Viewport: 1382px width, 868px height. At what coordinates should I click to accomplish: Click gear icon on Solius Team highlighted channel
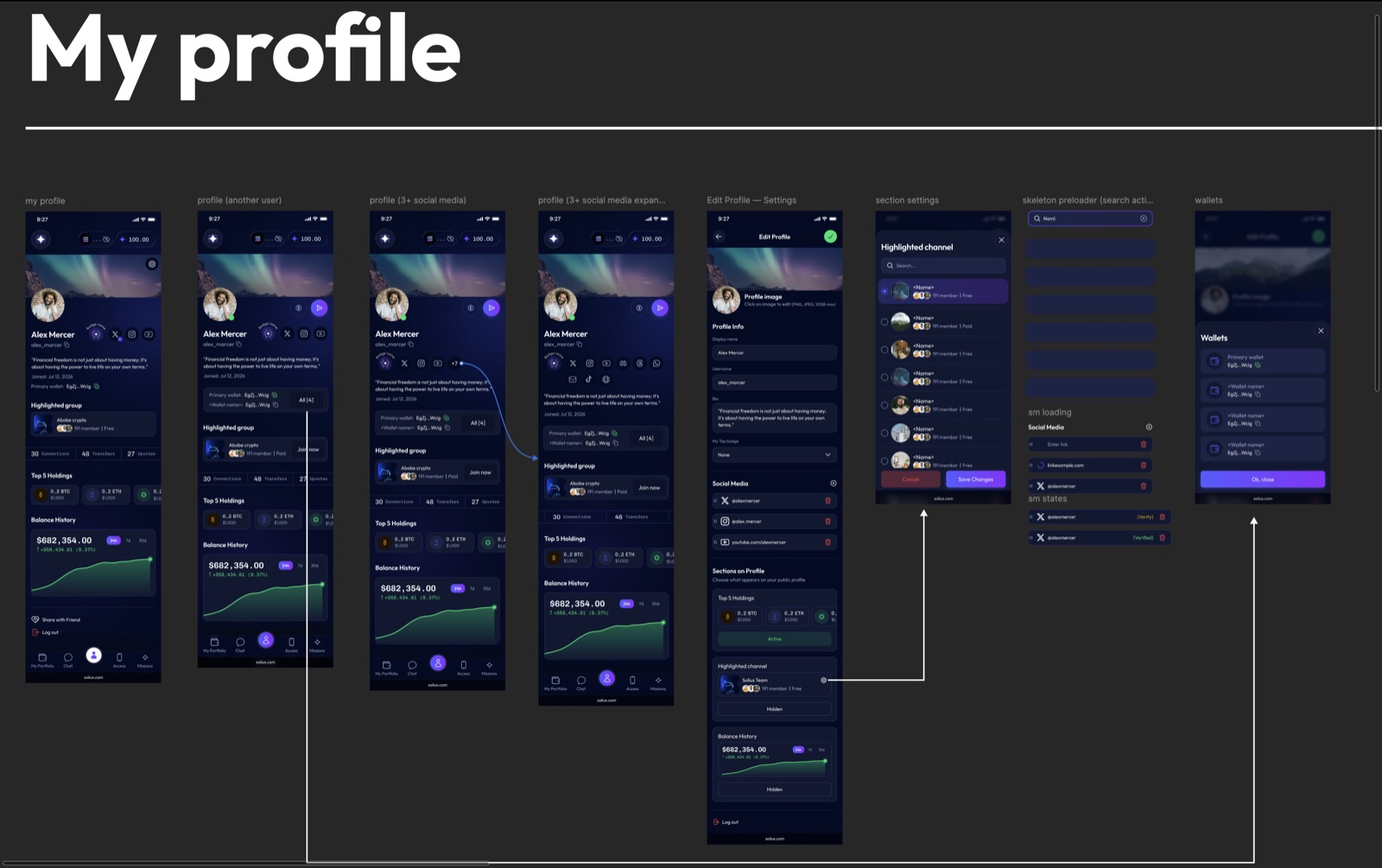point(823,680)
